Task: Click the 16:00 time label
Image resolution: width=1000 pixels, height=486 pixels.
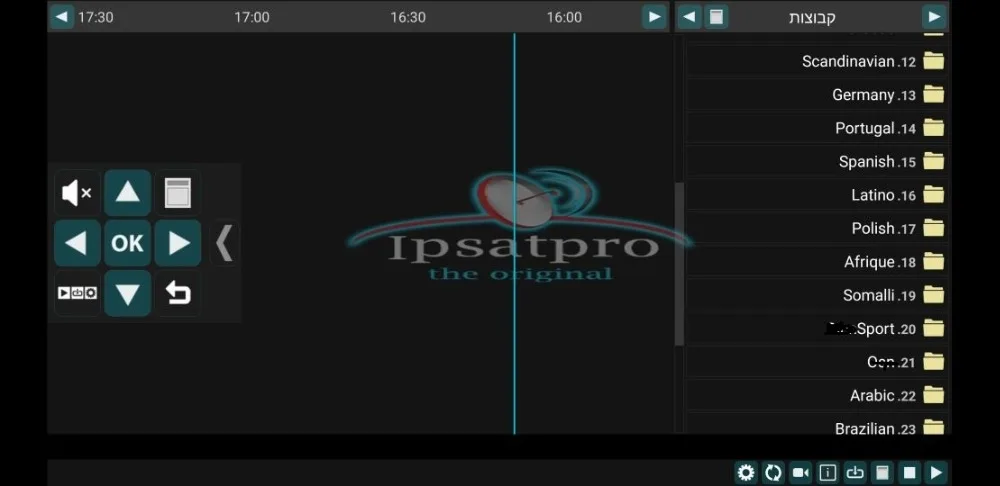Action: coord(564,17)
